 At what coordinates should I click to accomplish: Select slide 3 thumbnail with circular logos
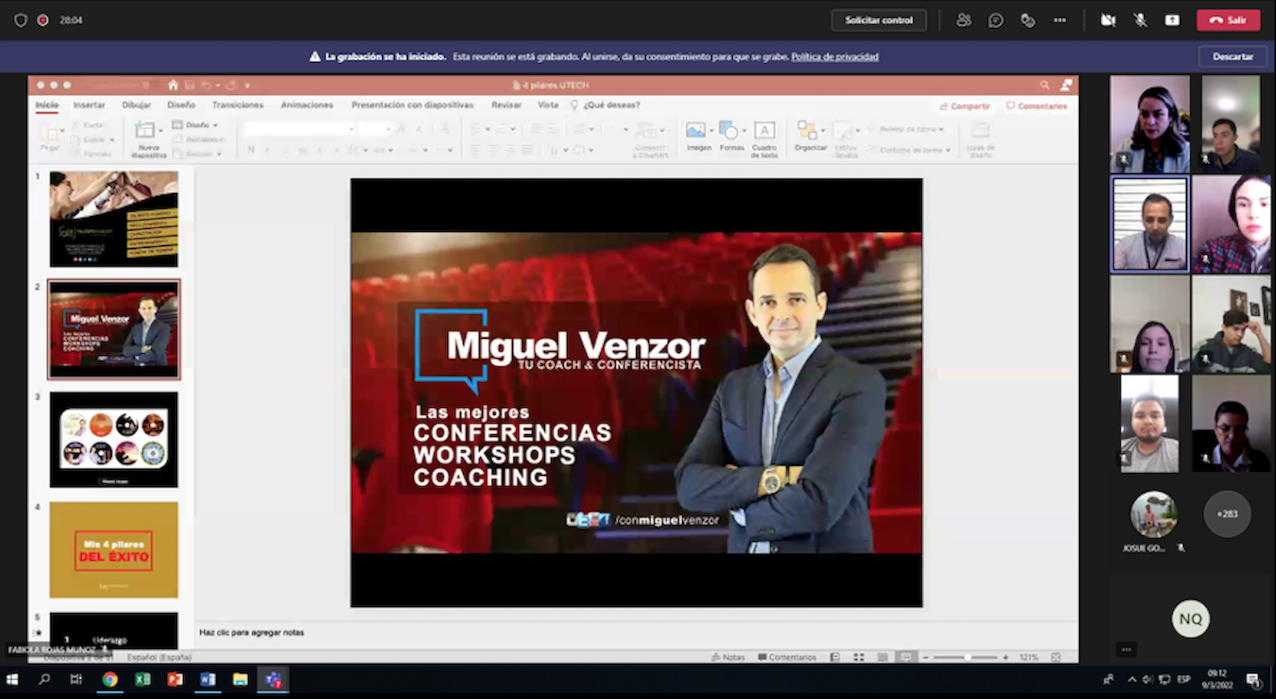coord(114,440)
